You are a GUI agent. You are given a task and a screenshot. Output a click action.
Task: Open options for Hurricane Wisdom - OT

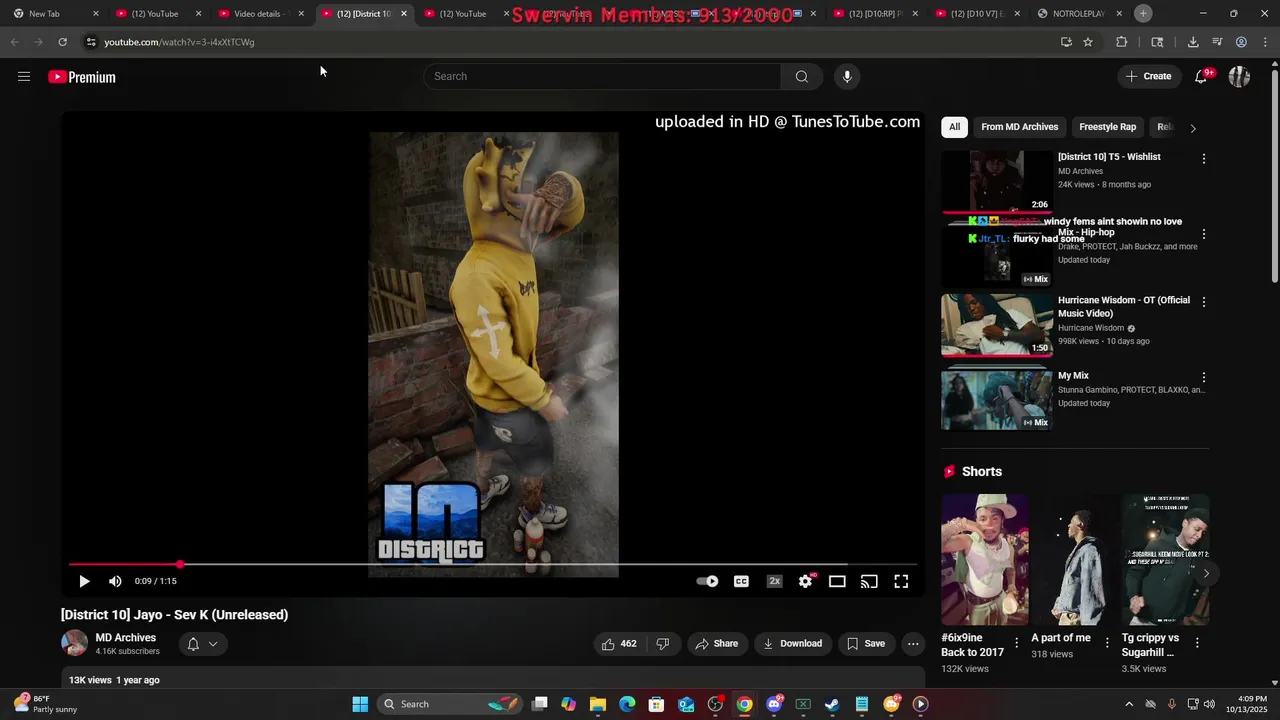coord(1203,302)
